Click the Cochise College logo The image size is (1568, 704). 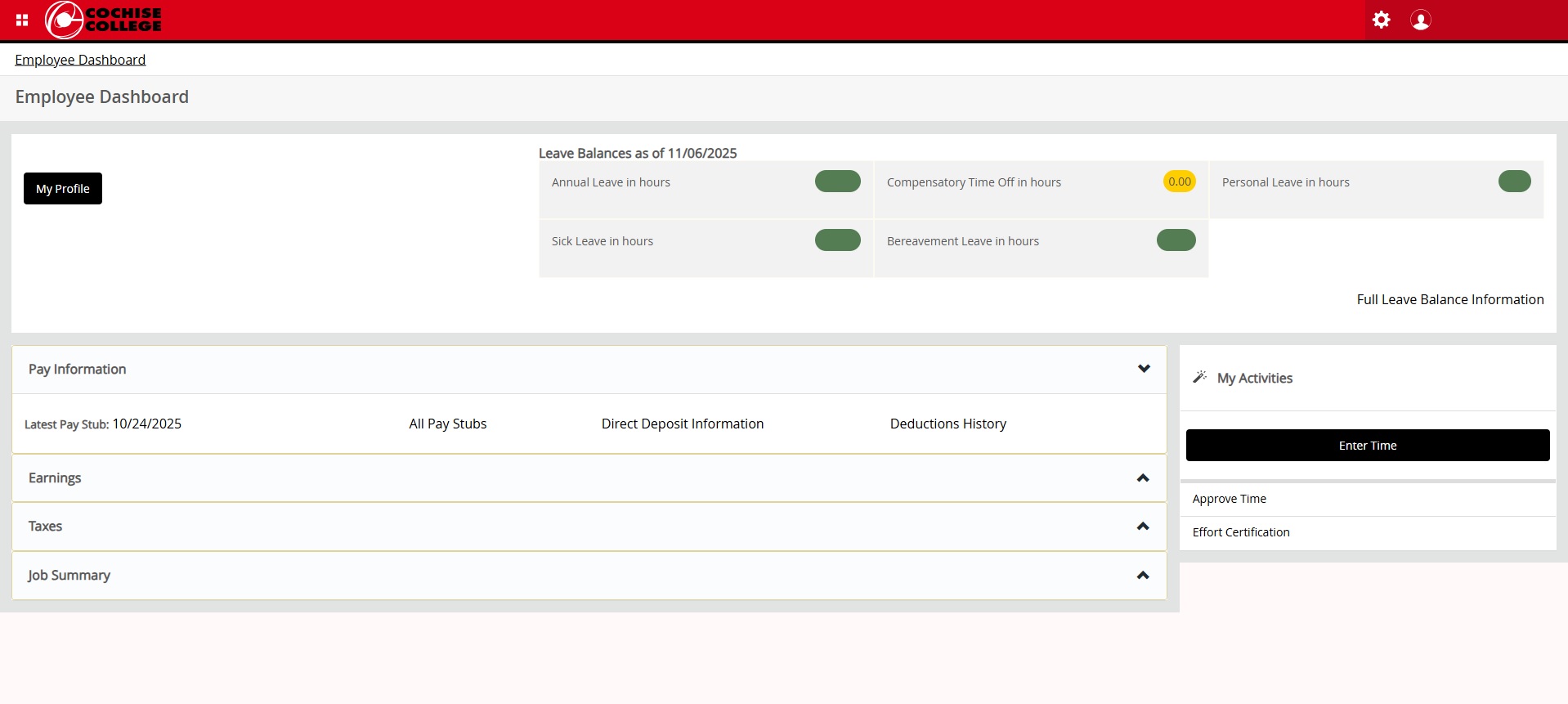pos(104,20)
